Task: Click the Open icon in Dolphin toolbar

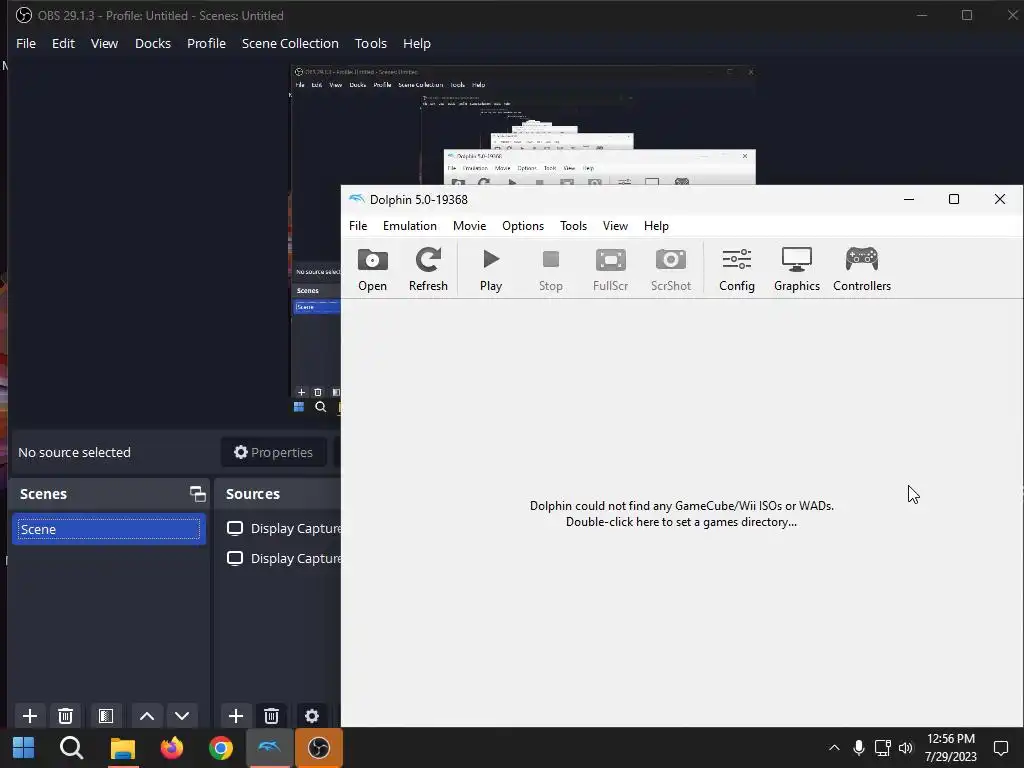Action: [x=372, y=269]
